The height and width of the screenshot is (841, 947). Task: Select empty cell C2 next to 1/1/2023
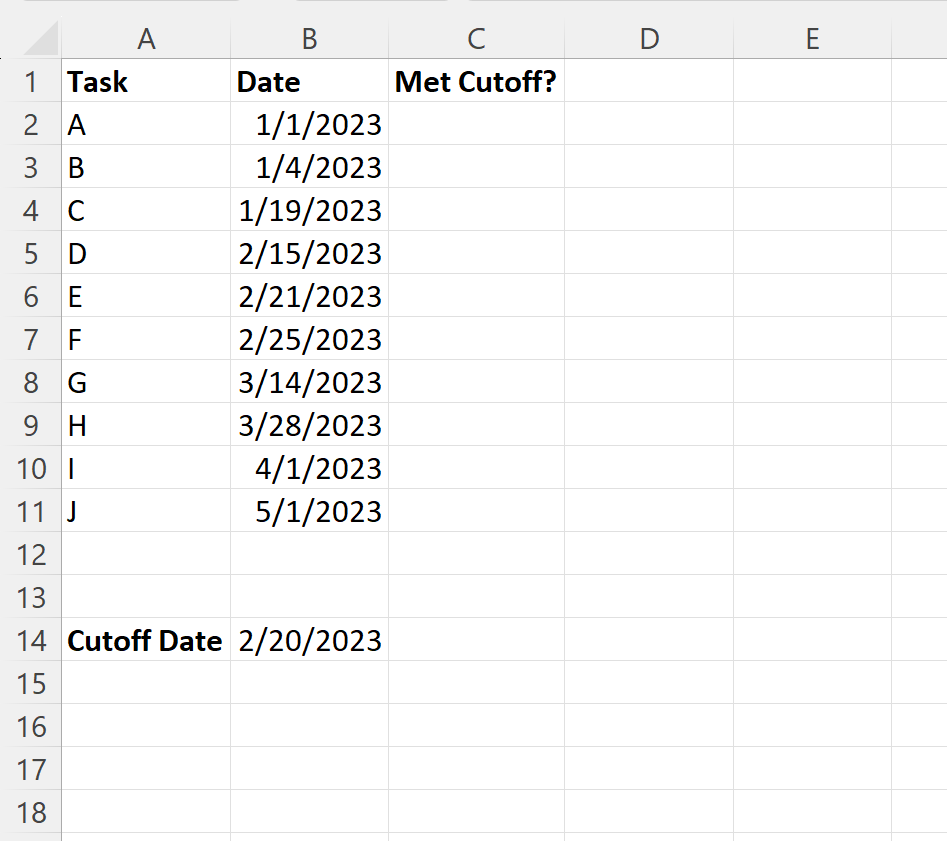[x=476, y=124]
